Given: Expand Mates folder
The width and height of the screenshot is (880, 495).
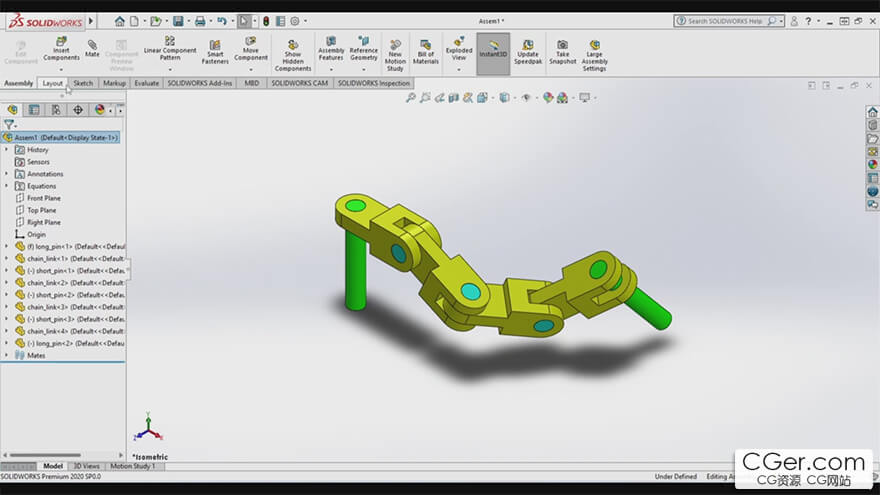Looking at the screenshot, I should click(x=7, y=355).
